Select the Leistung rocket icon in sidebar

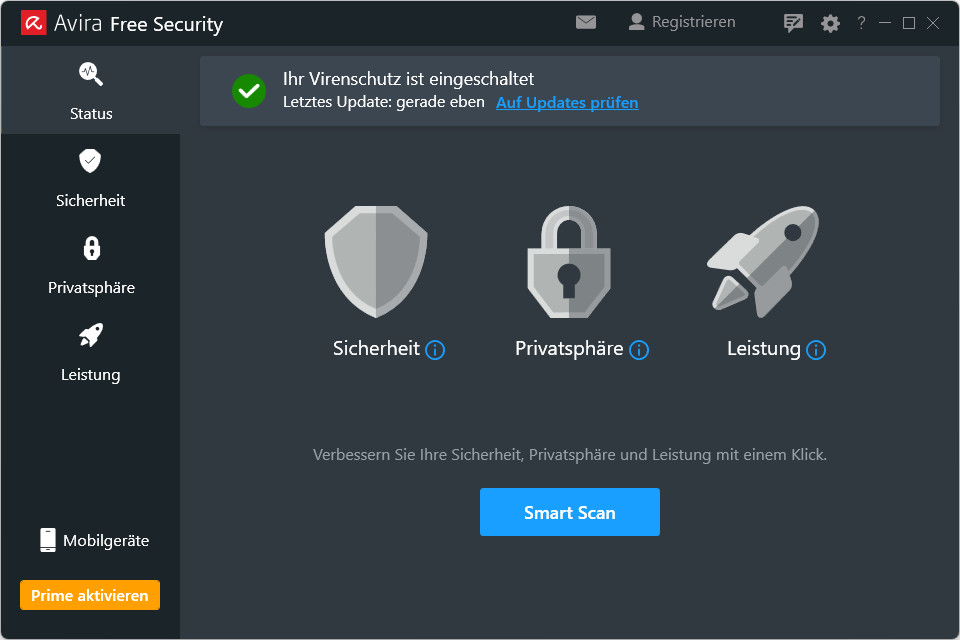[x=90, y=334]
